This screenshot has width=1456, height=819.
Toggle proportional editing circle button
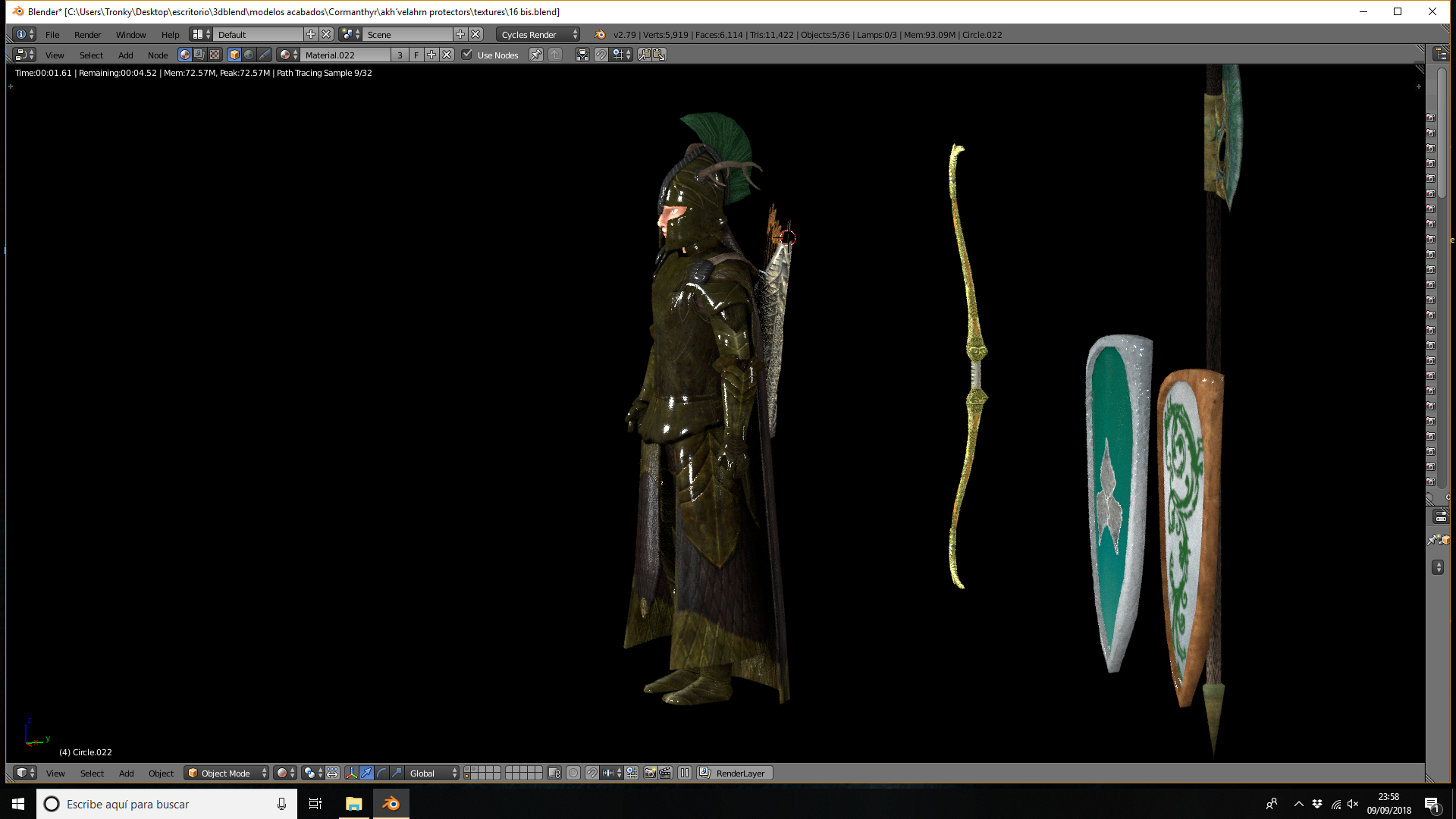pyautogui.click(x=573, y=773)
